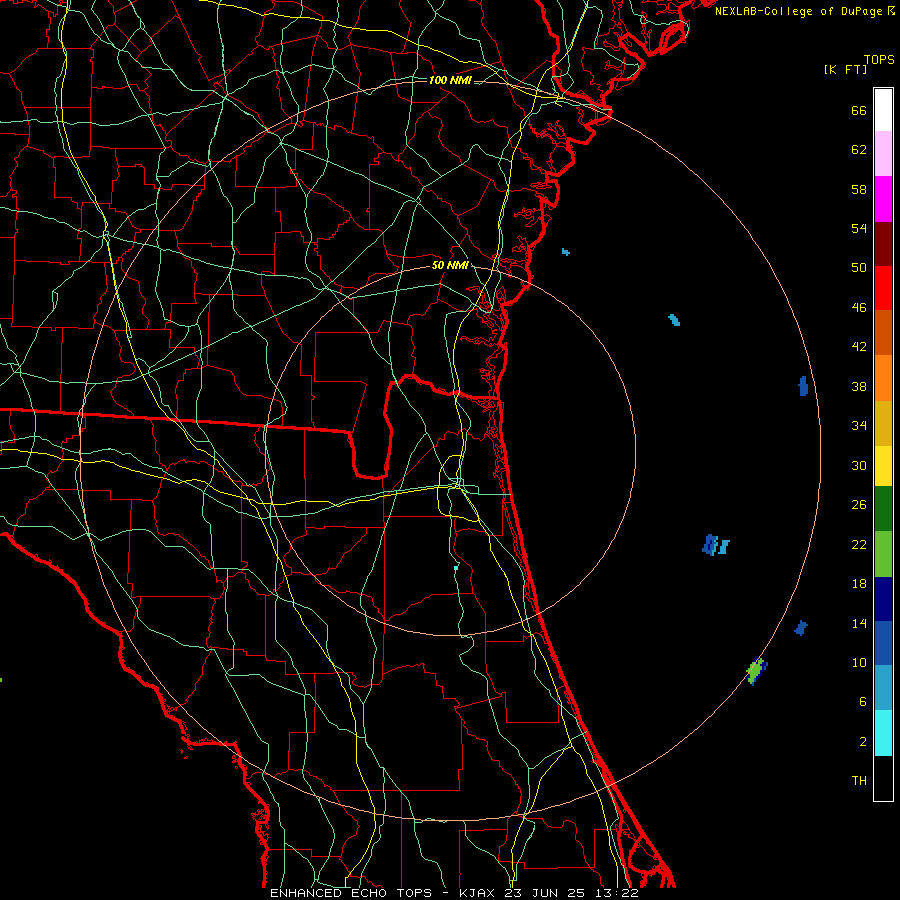Click the '100 NMI' range ring label
This screenshot has height=900, width=900.
450,80
